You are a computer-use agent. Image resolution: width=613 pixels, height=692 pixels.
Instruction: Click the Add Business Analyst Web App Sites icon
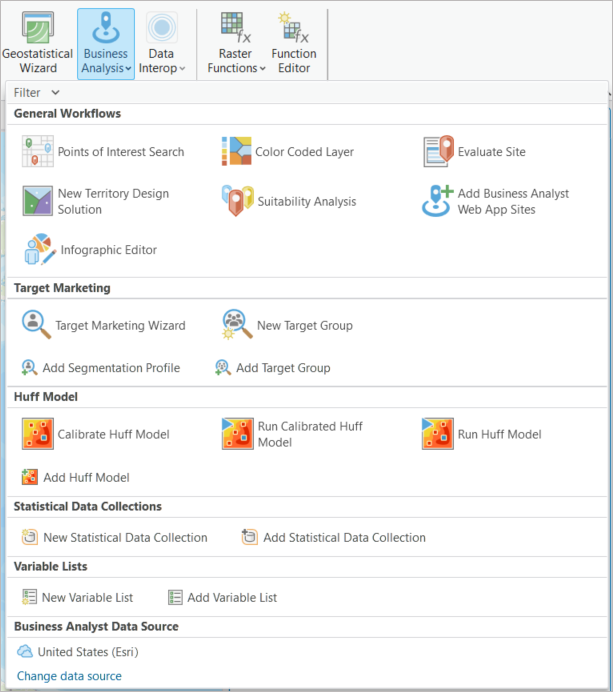click(437, 201)
